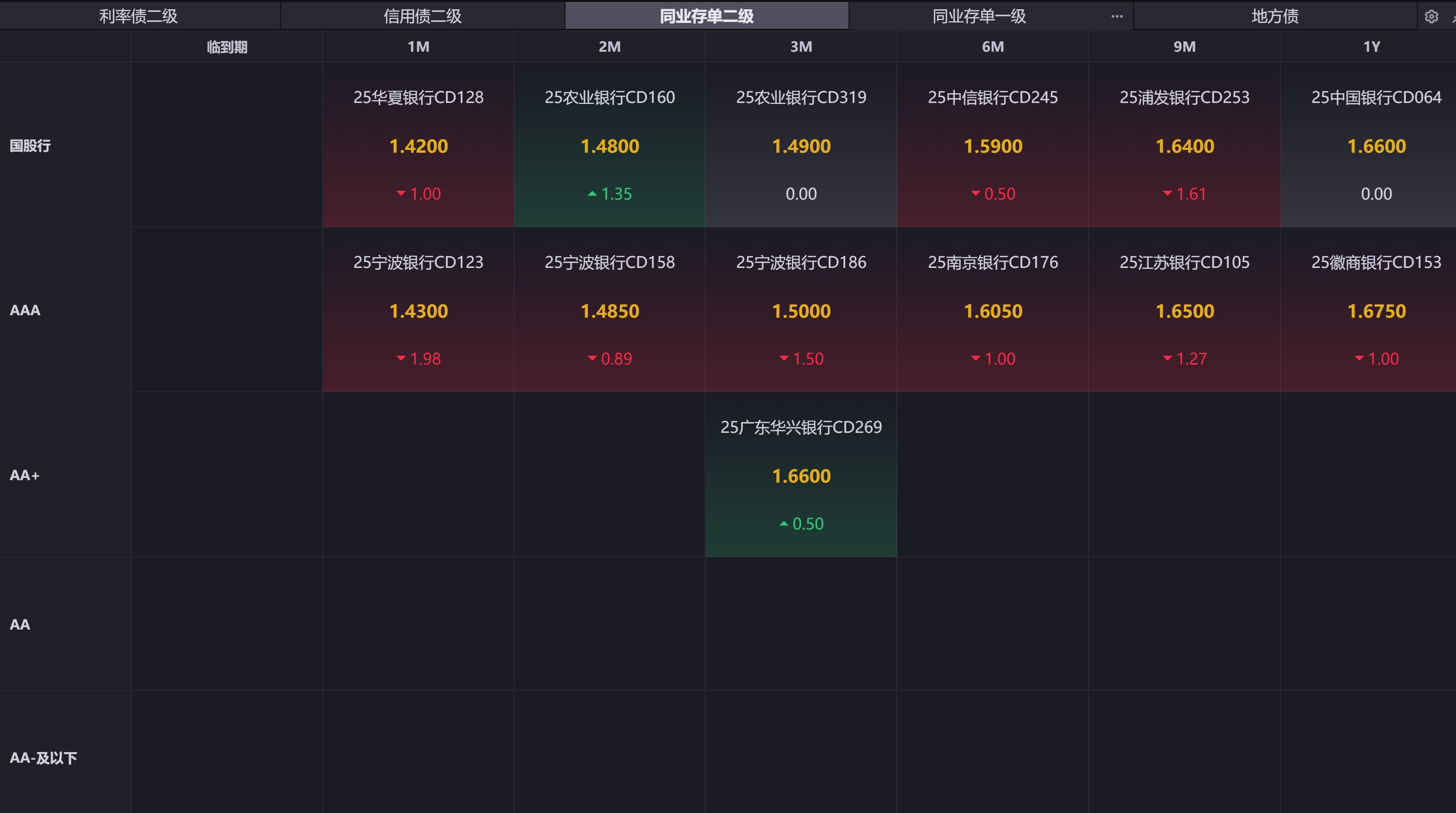Select 25浦发银行CD253 cell
This screenshot has height=813, width=1456.
tap(1184, 145)
